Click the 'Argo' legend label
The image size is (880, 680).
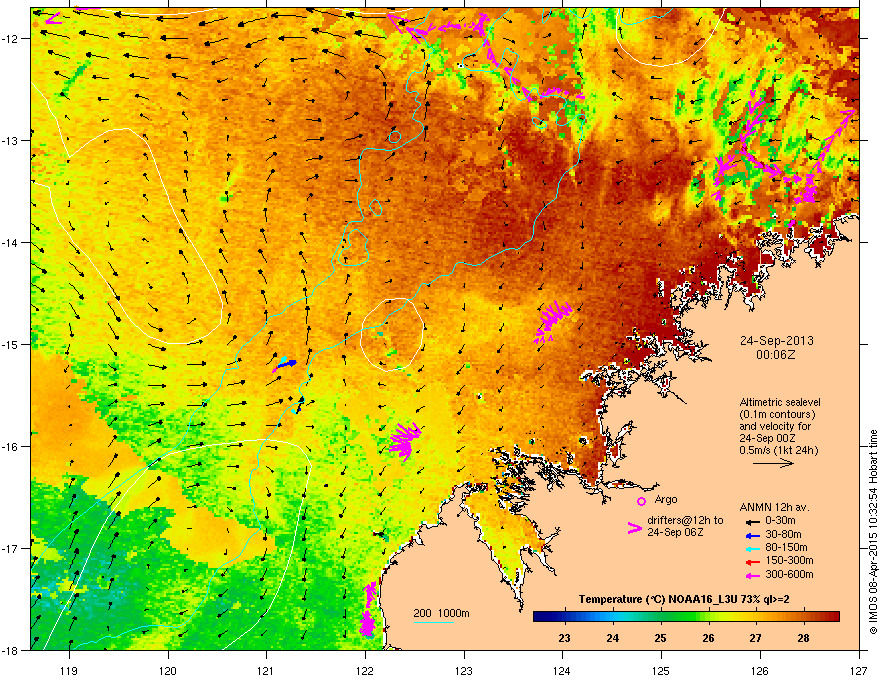point(666,499)
